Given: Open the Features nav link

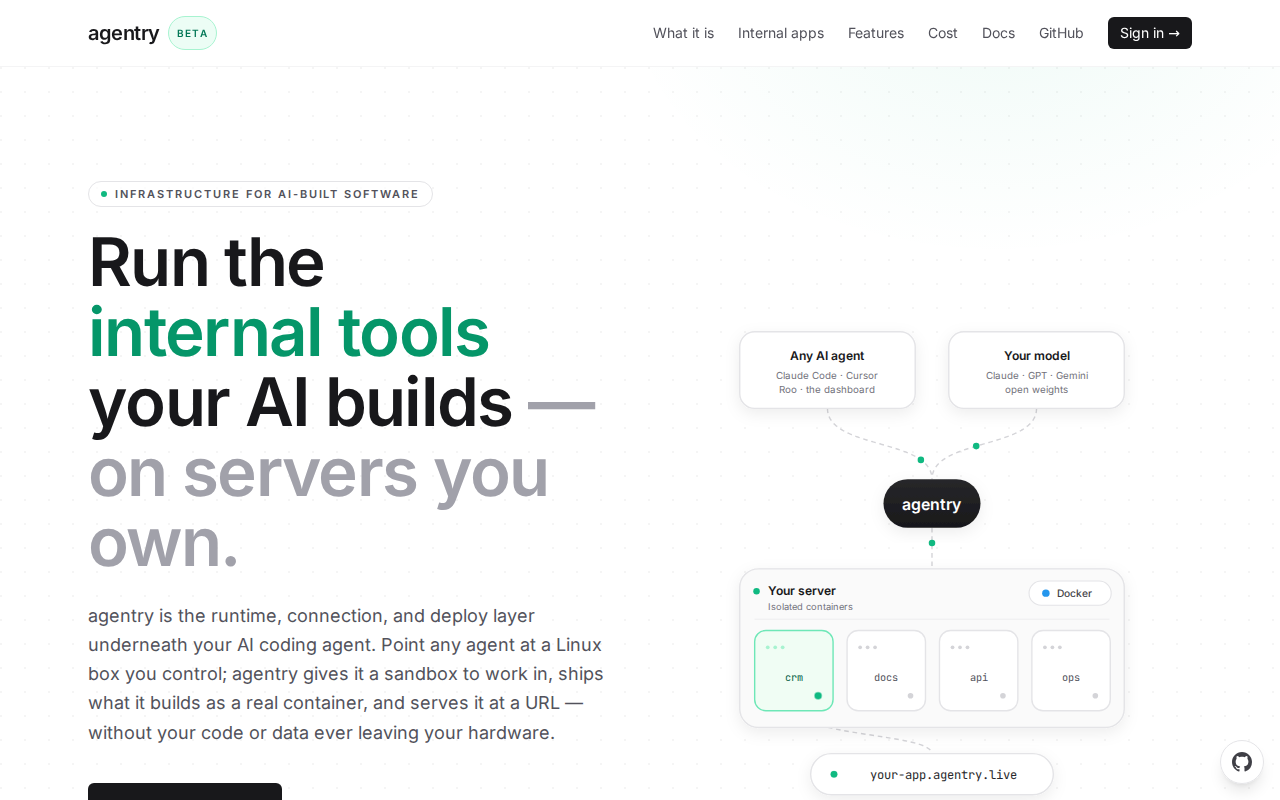Looking at the screenshot, I should point(876,33).
